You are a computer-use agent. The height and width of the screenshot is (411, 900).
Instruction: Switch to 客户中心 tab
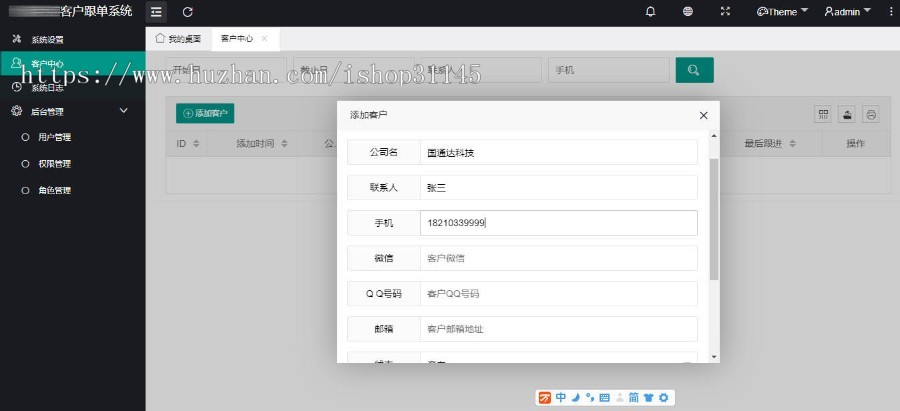[236, 39]
